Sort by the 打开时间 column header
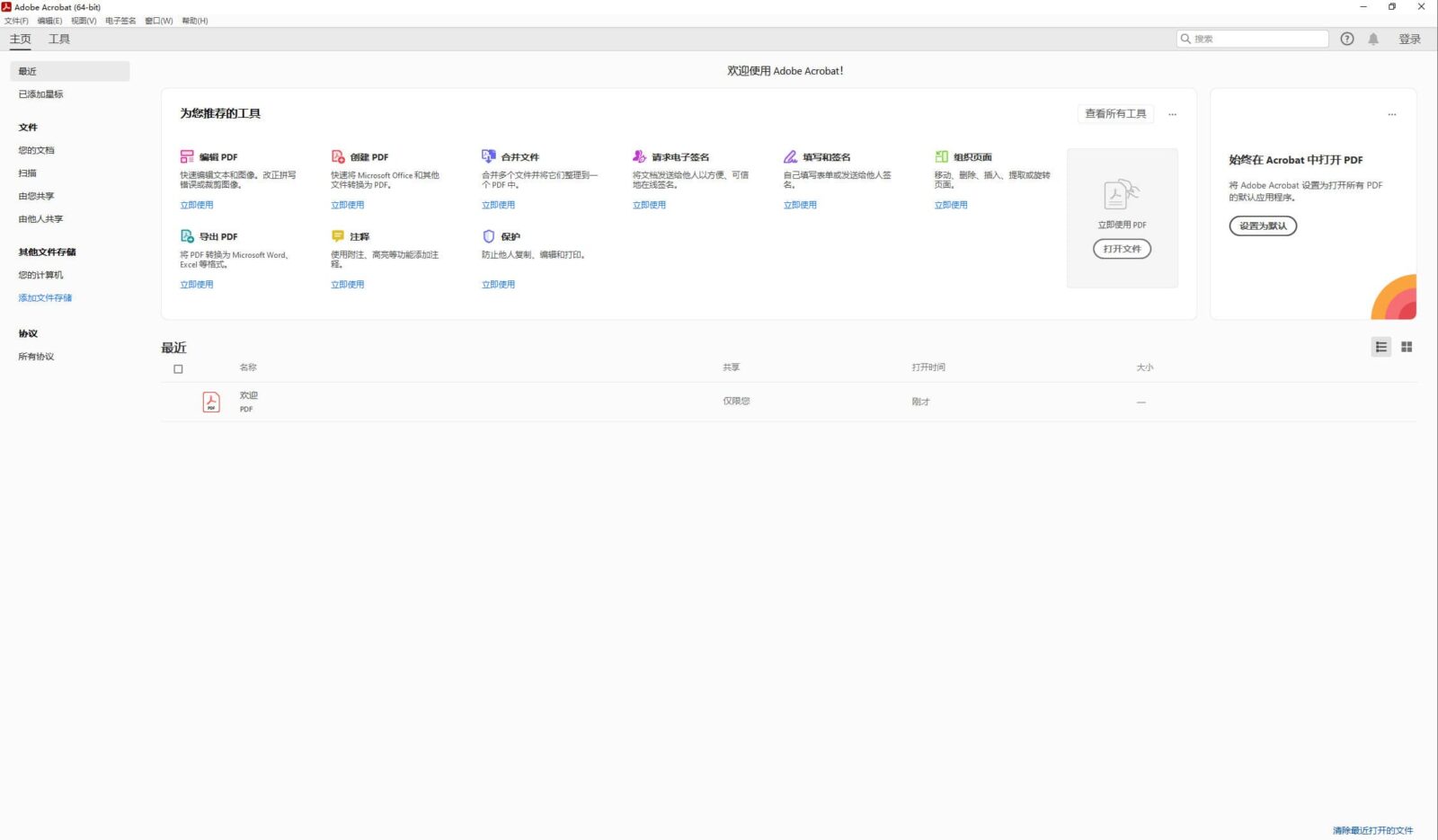The height and width of the screenshot is (840, 1438). point(928,367)
